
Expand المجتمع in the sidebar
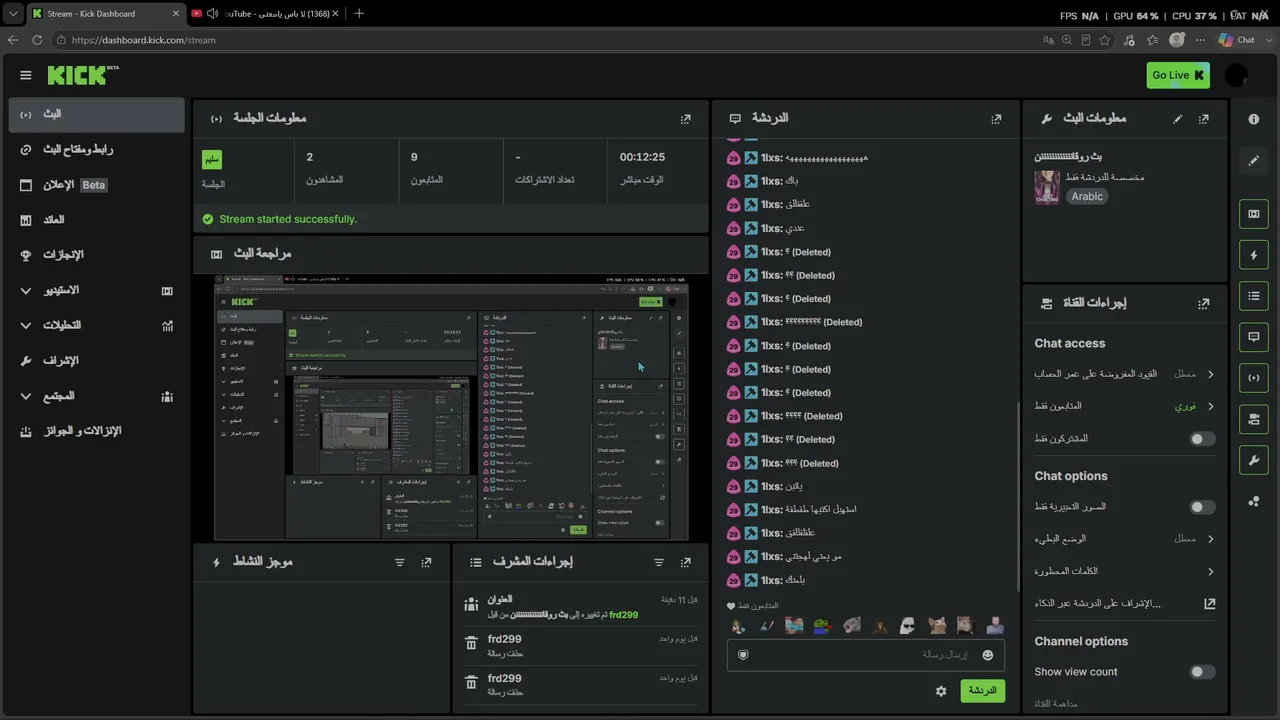[x=96, y=396]
